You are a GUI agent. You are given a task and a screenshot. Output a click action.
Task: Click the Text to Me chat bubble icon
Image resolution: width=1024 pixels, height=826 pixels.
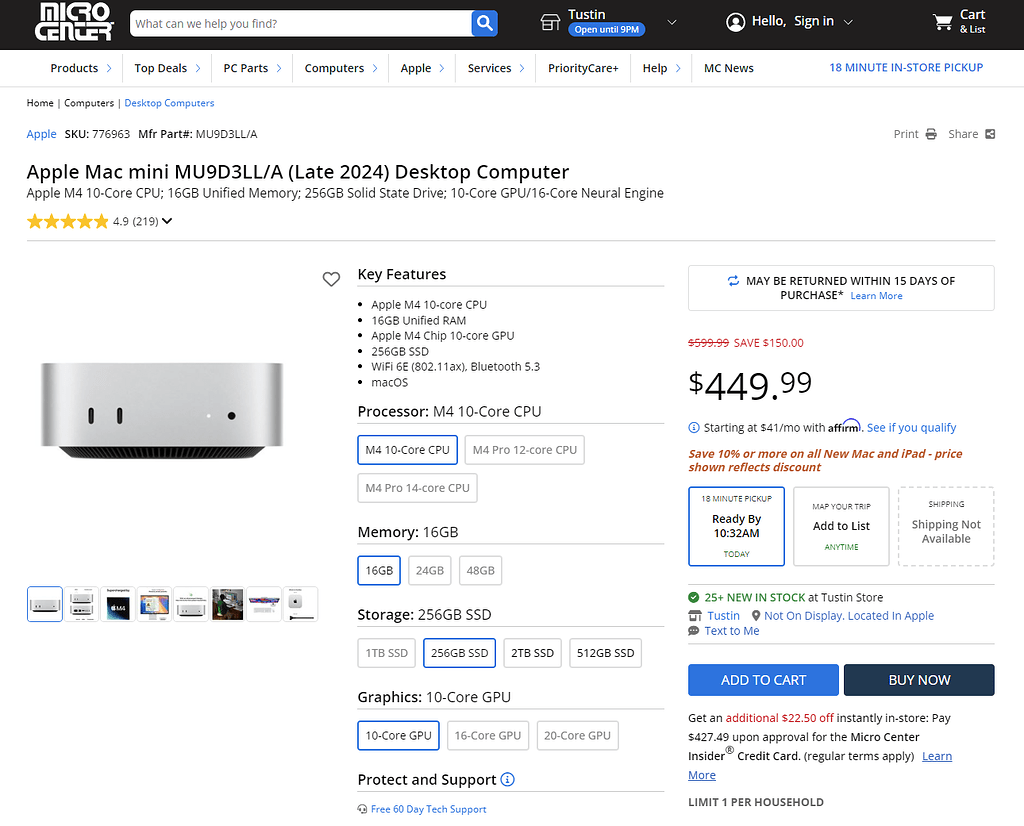pos(694,631)
